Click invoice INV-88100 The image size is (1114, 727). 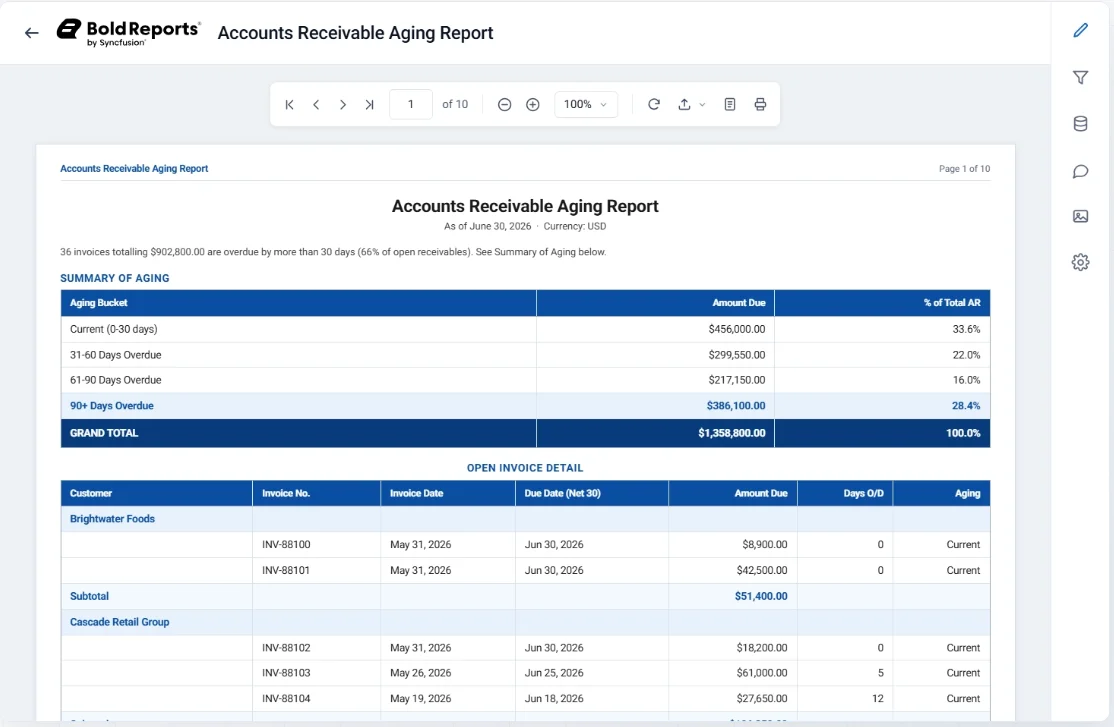[286, 544]
